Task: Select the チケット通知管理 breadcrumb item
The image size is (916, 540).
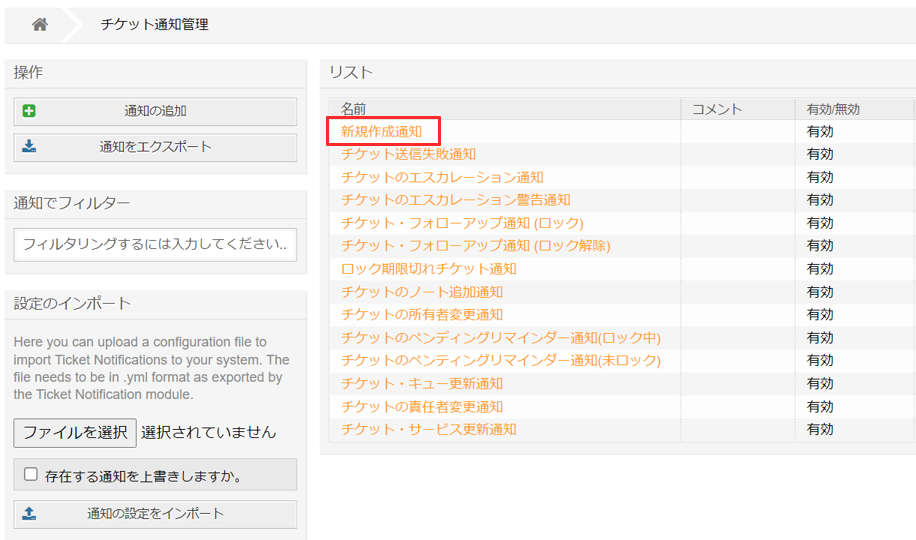Action: [154, 25]
